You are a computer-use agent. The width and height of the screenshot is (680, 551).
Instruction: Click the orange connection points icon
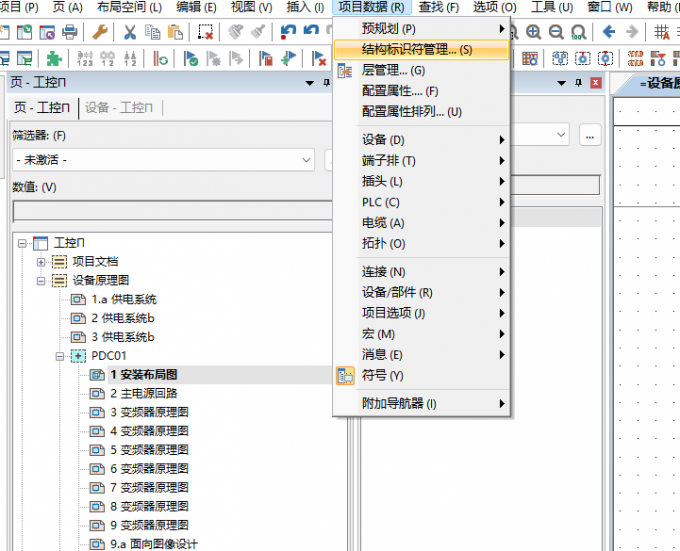coord(635,58)
